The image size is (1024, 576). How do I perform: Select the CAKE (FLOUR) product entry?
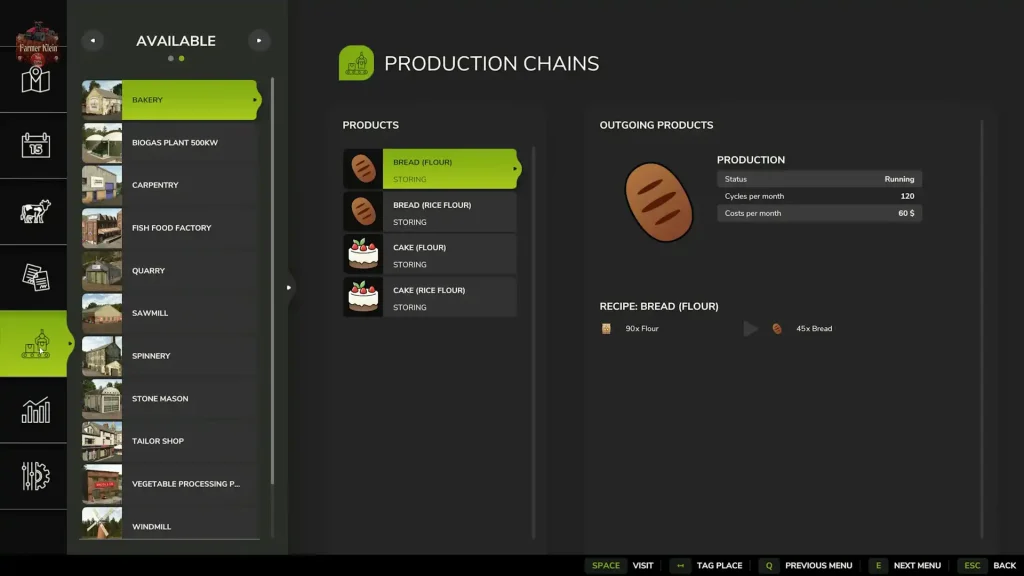[x=430, y=253]
